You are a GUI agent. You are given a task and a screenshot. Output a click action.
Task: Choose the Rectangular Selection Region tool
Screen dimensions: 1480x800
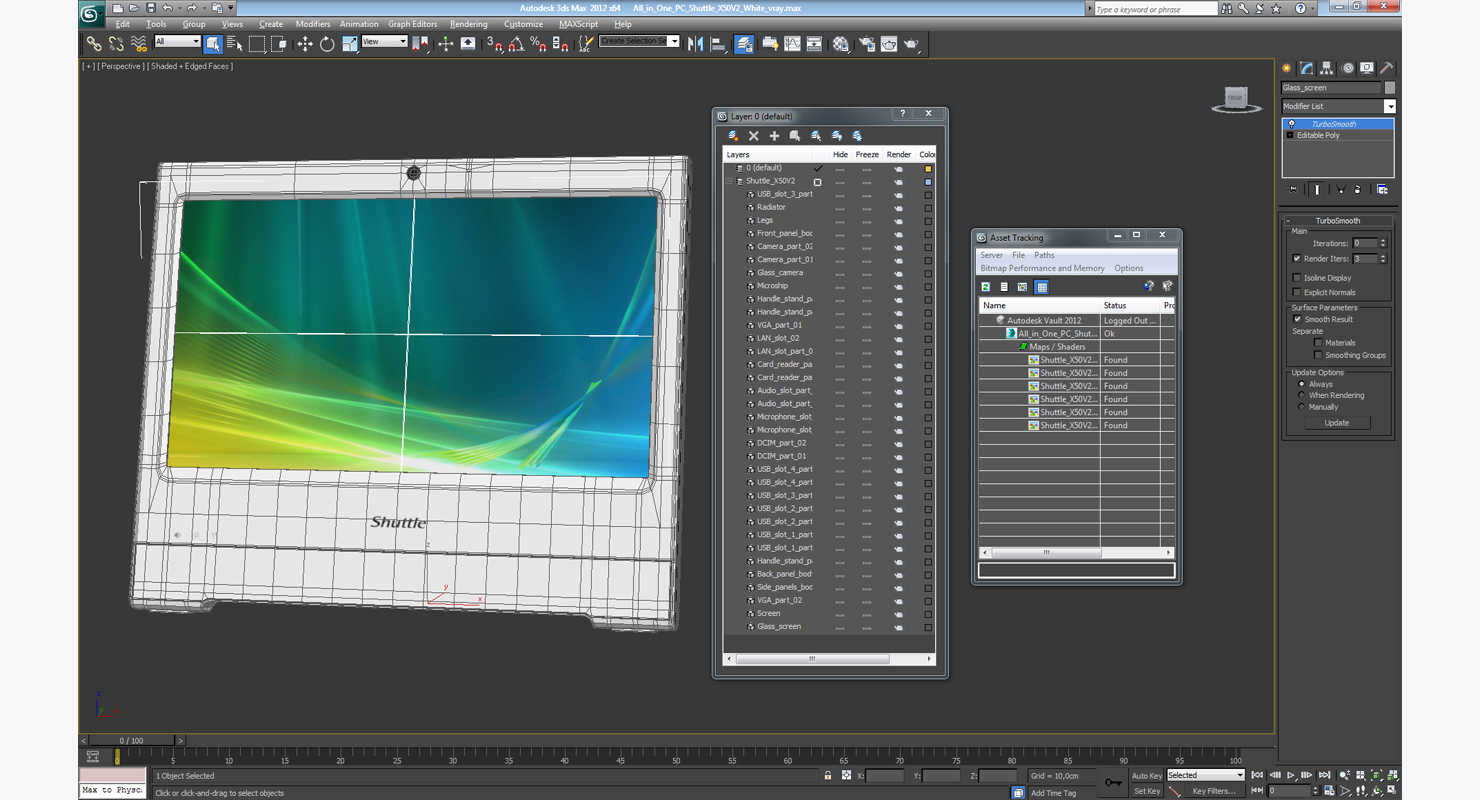257,44
